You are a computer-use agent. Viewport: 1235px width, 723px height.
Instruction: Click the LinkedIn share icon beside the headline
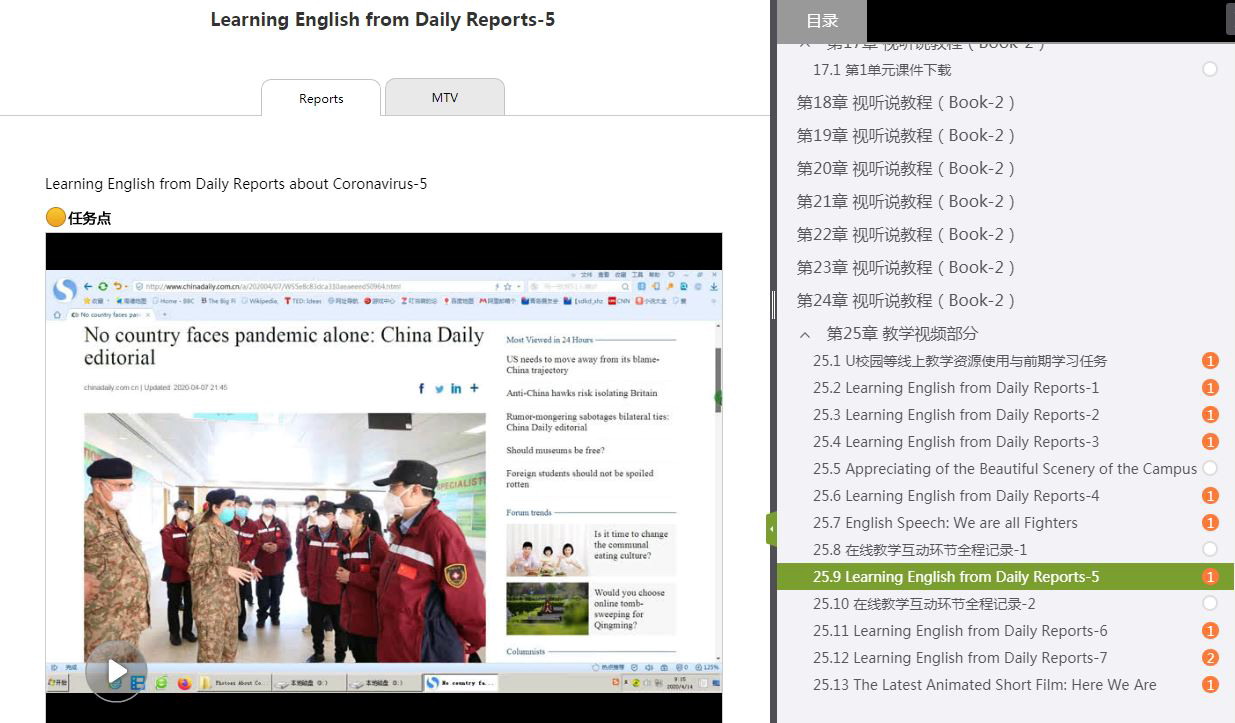tap(456, 388)
